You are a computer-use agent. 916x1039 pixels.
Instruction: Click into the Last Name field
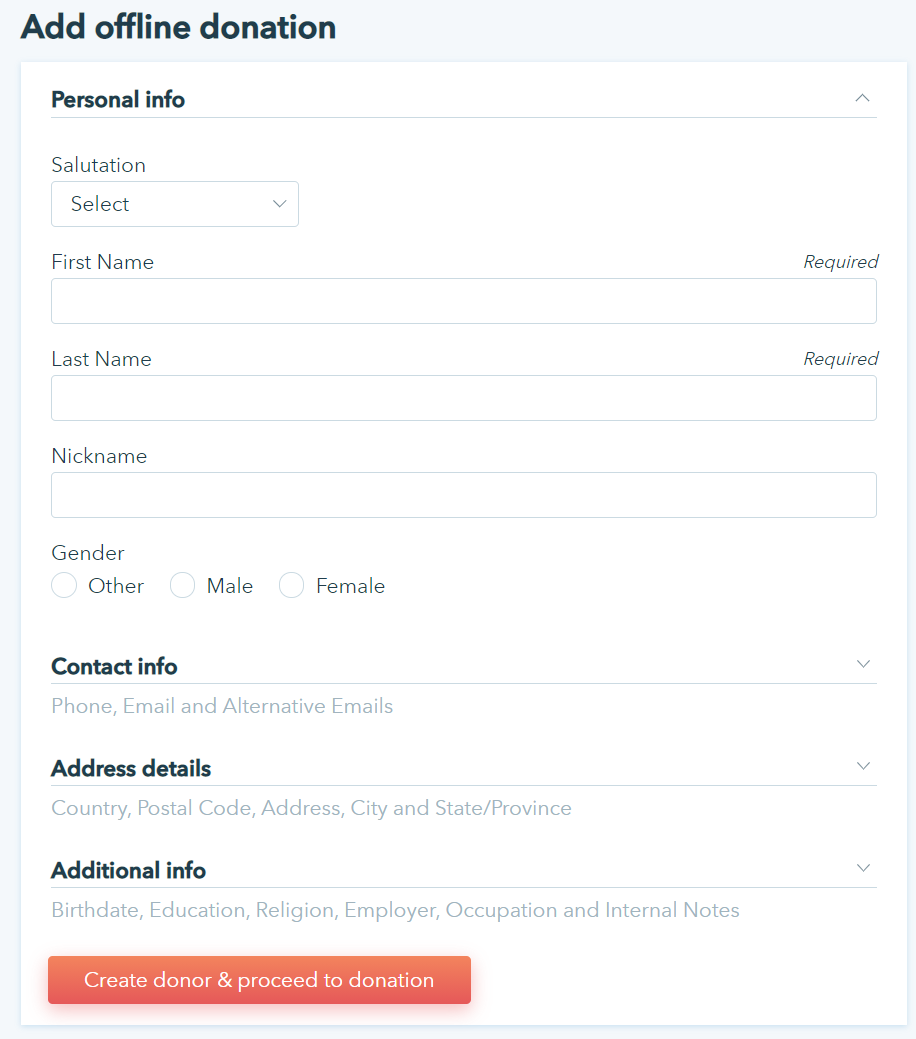coord(464,398)
